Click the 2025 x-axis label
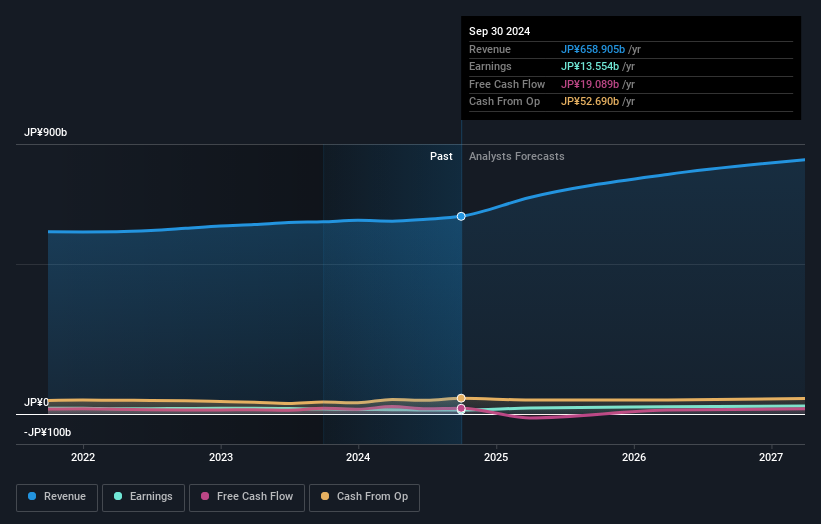The width and height of the screenshot is (821, 524). tap(496, 457)
